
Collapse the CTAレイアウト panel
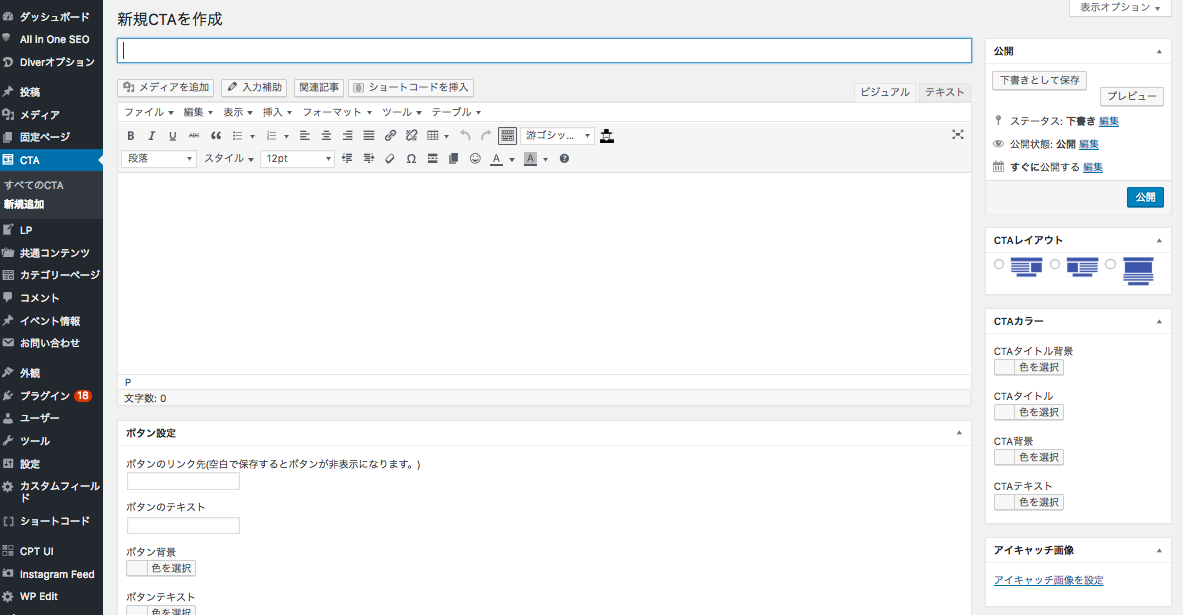1159,241
